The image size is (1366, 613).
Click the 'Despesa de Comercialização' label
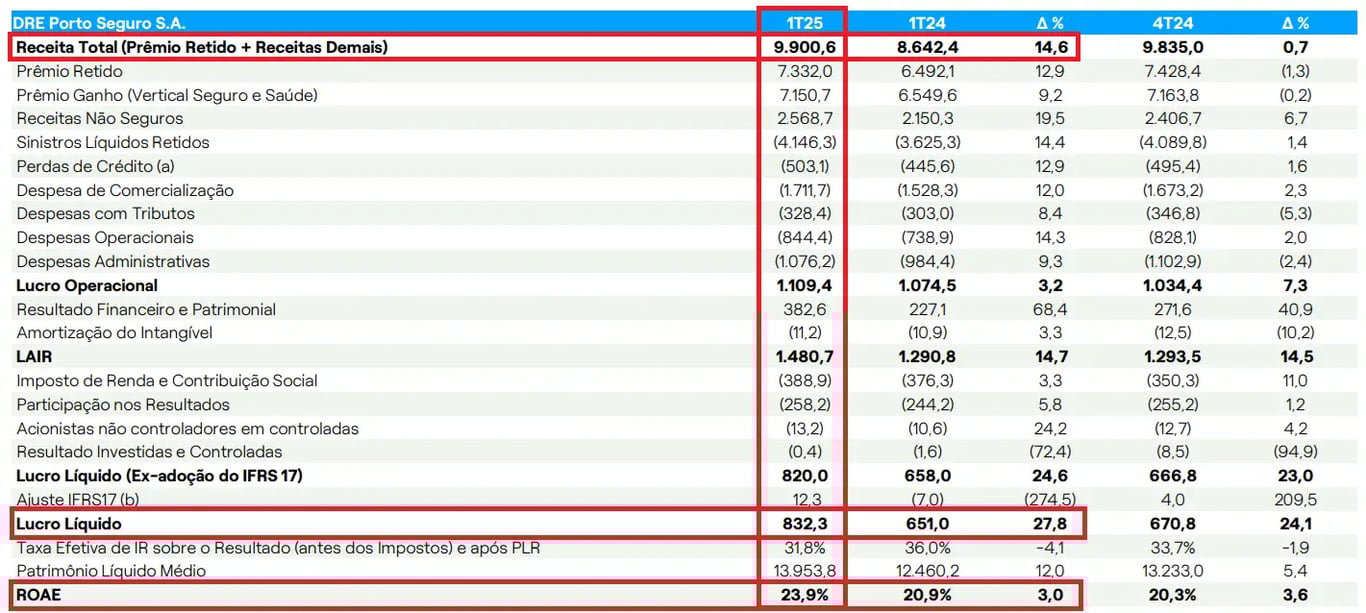coord(125,190)
